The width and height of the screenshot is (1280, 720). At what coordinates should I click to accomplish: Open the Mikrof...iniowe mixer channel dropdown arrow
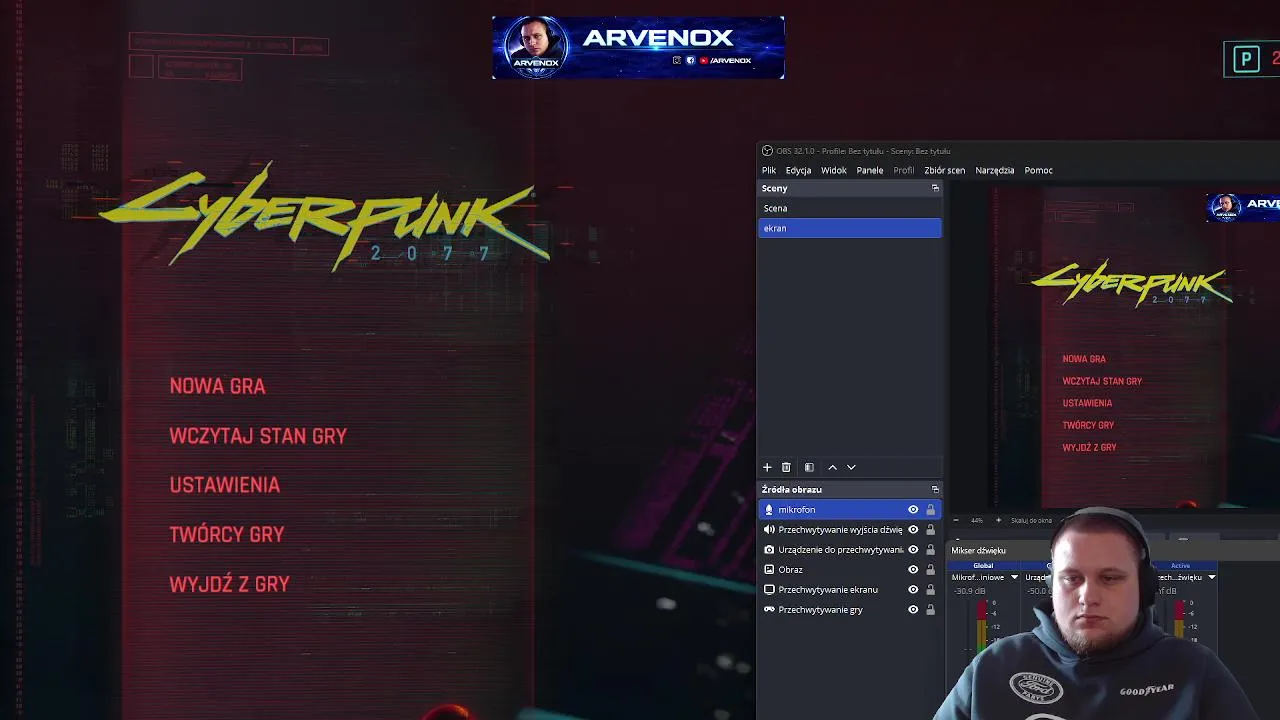pos(1014,577)
